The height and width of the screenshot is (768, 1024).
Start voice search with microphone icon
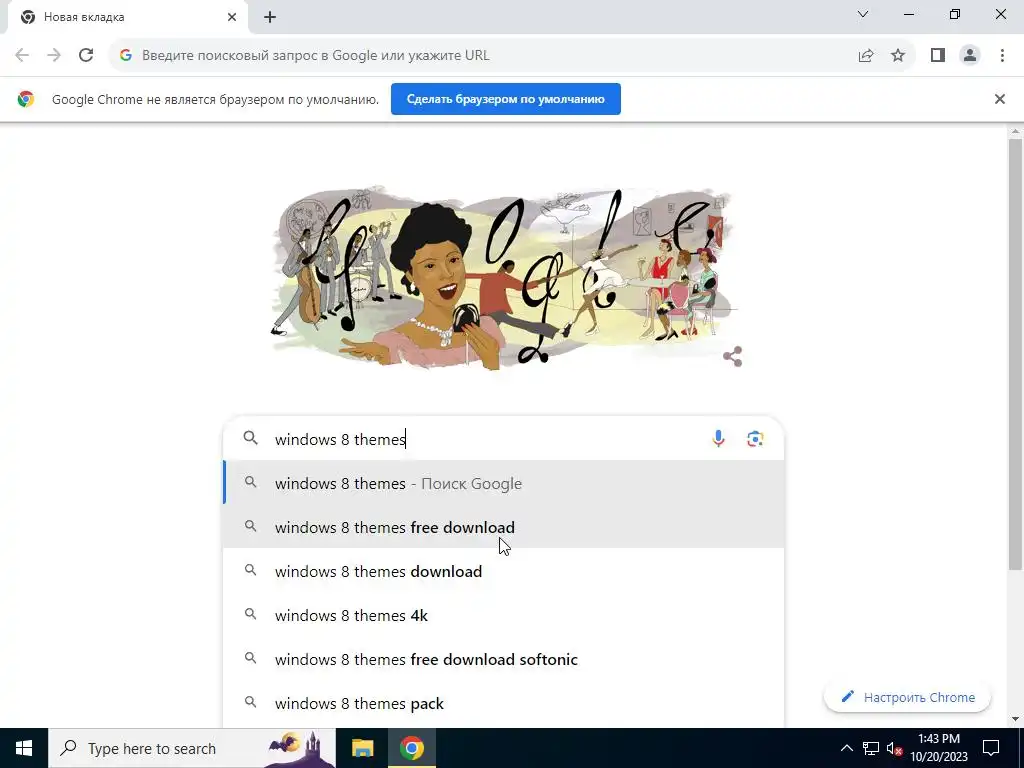tap(718, 439)
